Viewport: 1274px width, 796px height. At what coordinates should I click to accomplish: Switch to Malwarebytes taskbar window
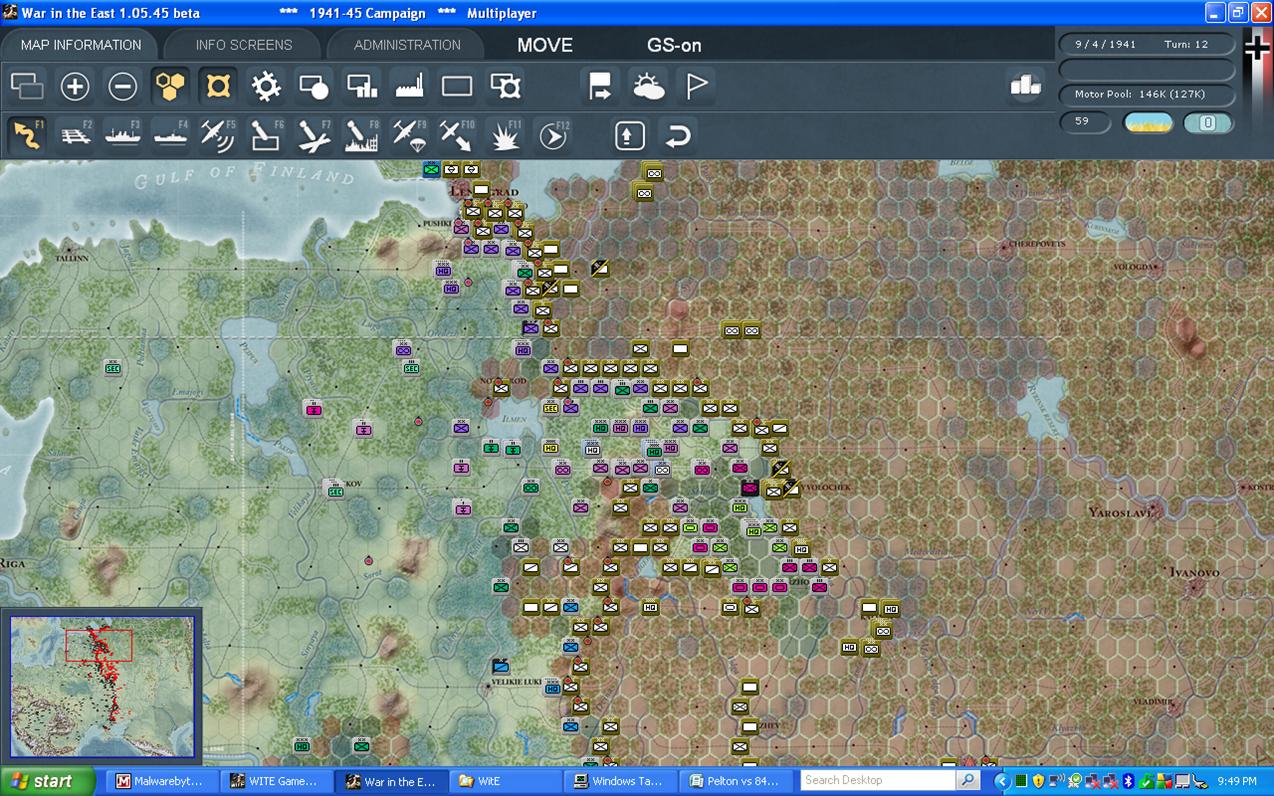click(x=161, y=781)
